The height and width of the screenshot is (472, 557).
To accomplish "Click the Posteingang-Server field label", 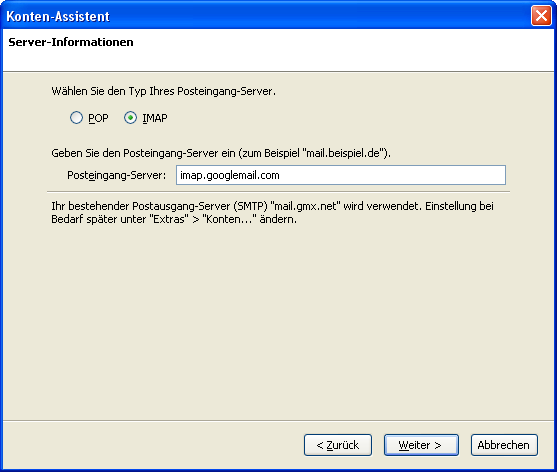I will (x=117, y=175).
